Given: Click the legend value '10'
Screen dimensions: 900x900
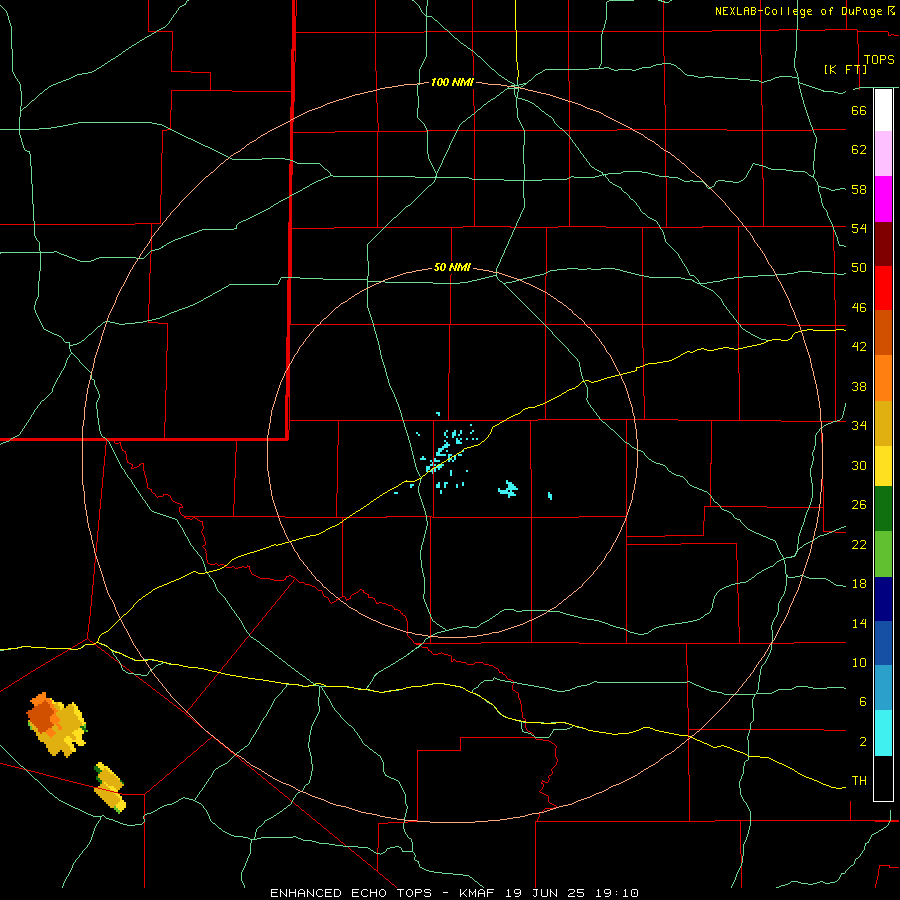Looking at the screenshot, I should click(859, 662).
